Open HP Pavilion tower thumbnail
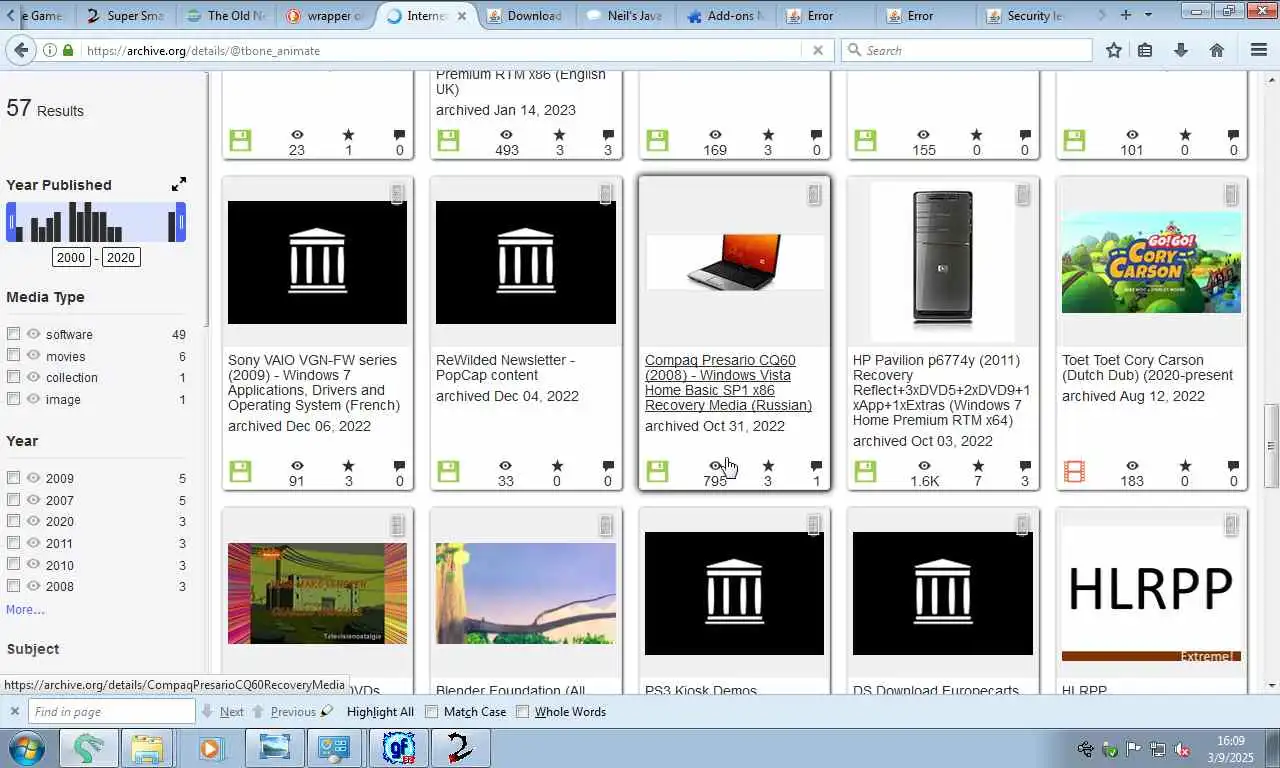The width and height of the screenshot is (1280, 768). [x=942, y=262]
